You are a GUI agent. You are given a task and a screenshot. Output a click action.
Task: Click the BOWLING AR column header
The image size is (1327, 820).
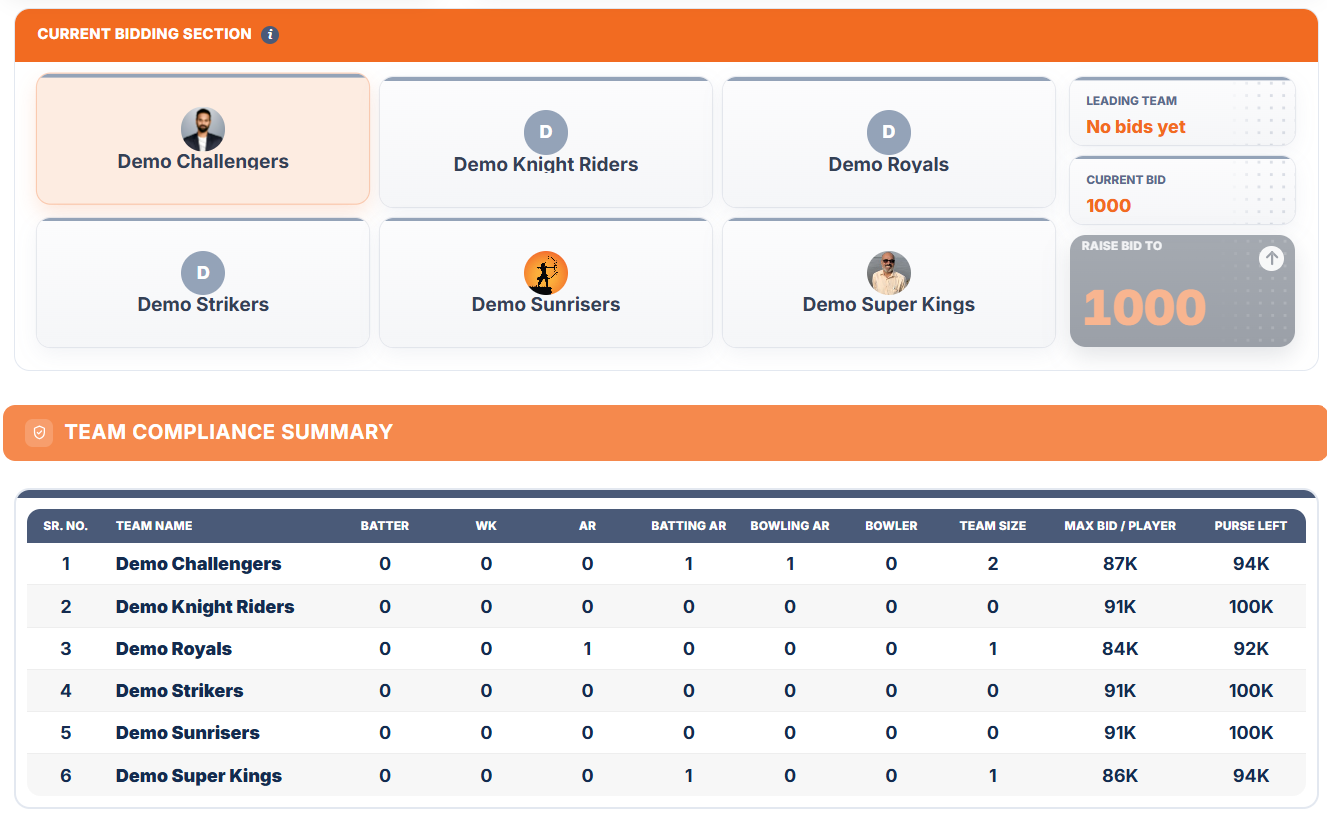pyautogui.click(x=790, y=526)
